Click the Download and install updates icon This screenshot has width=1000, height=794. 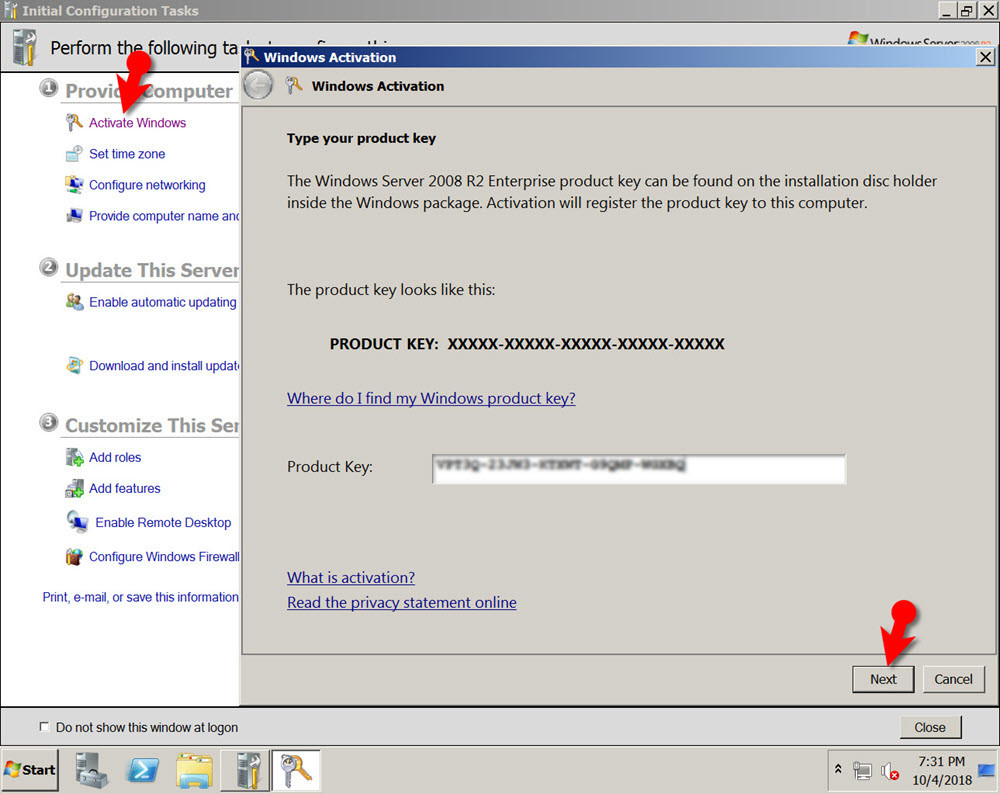(x=74, y=365)
